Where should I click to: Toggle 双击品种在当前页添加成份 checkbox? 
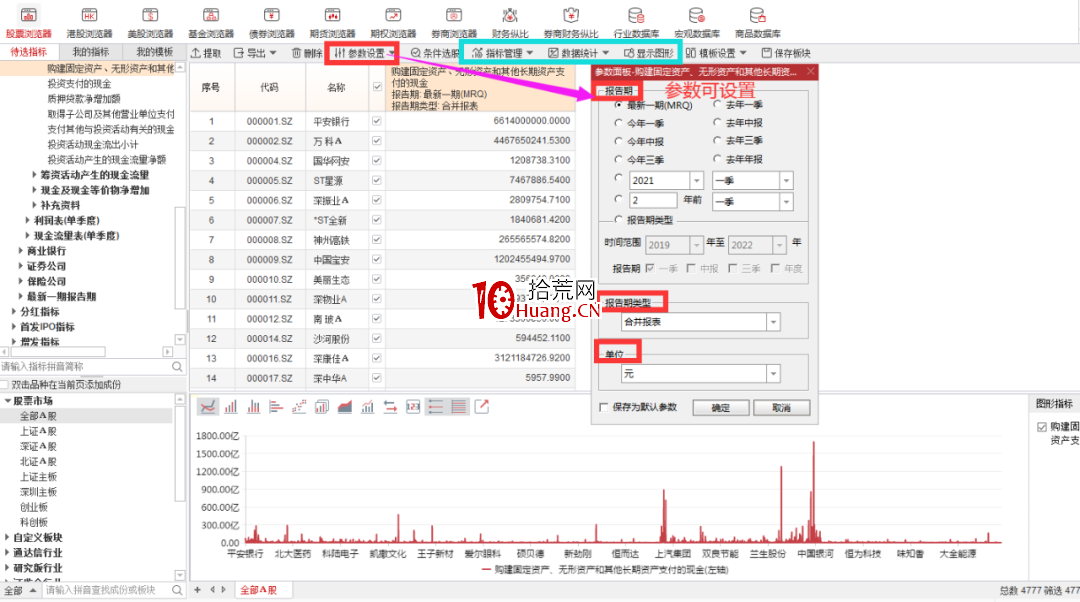click(x=4, y=384)
